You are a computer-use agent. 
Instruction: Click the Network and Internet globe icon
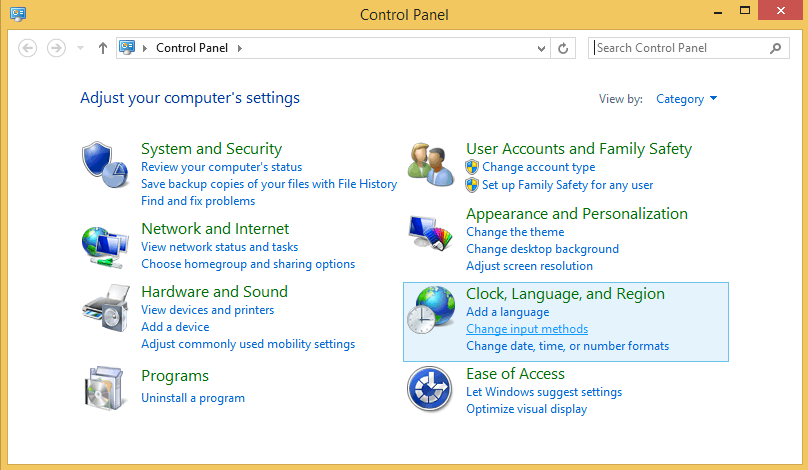coord(105,247)
